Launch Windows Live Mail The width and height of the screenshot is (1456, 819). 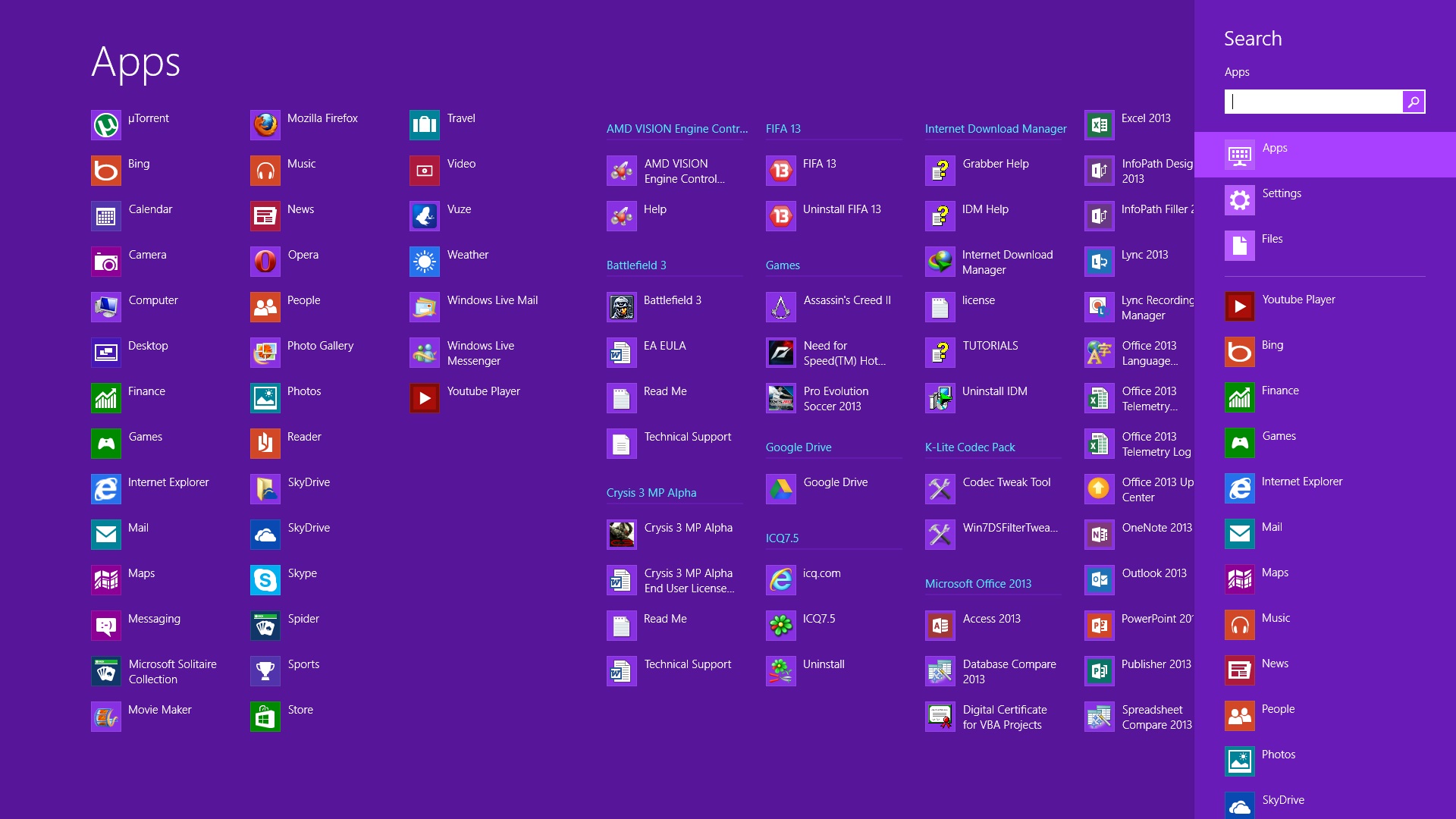coord(425,307)
